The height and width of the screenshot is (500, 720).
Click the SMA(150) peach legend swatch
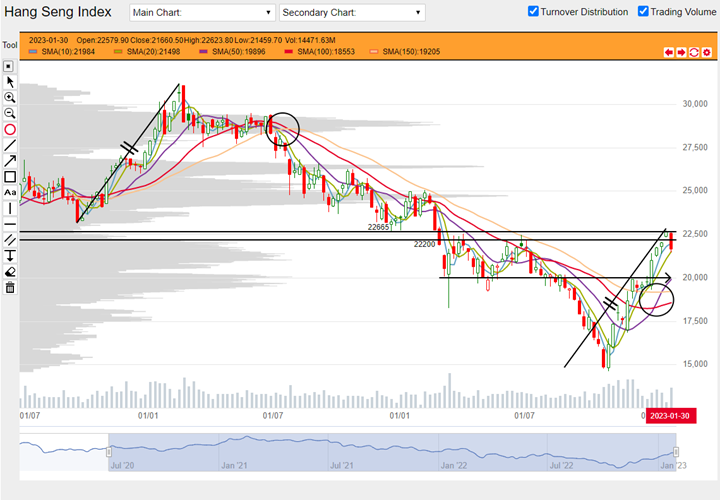point(374,52)
